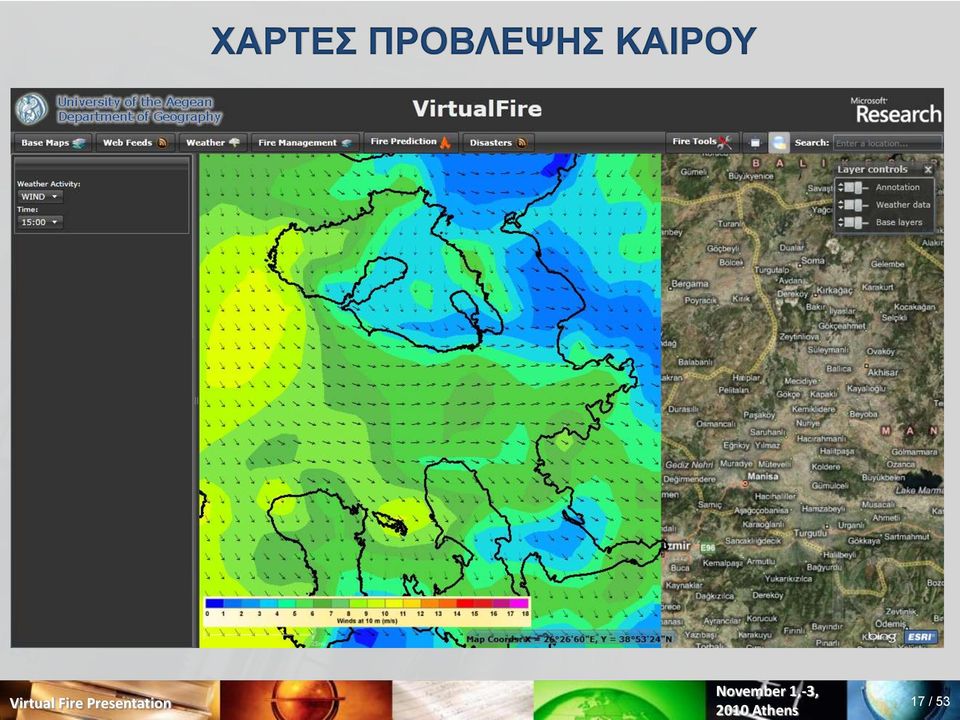
Task: Click the small window icon beside Fire Tools
Action: click(x=755, y=143)
